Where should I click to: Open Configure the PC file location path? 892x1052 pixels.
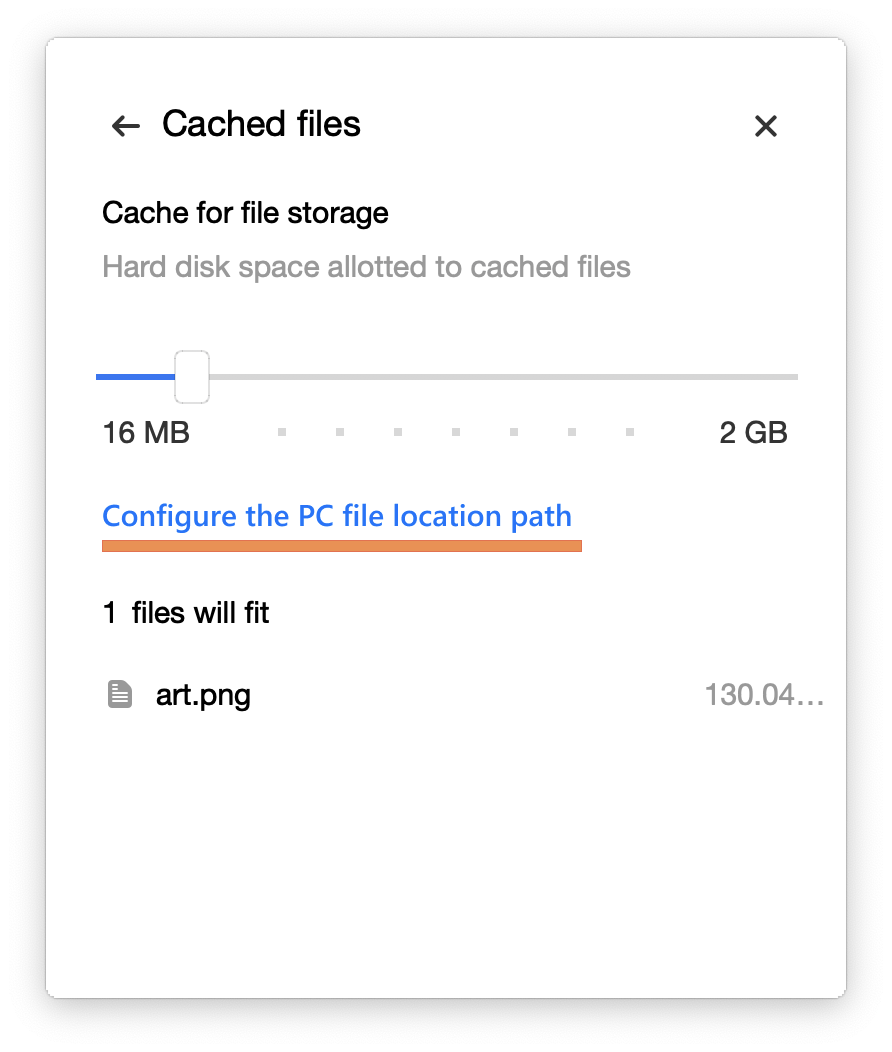pyautogui.click(x=337, y=516)
